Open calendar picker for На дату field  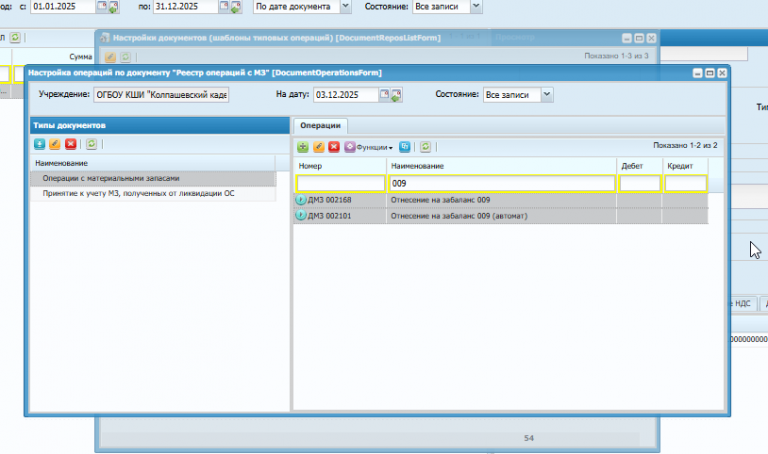coord(384,94)
